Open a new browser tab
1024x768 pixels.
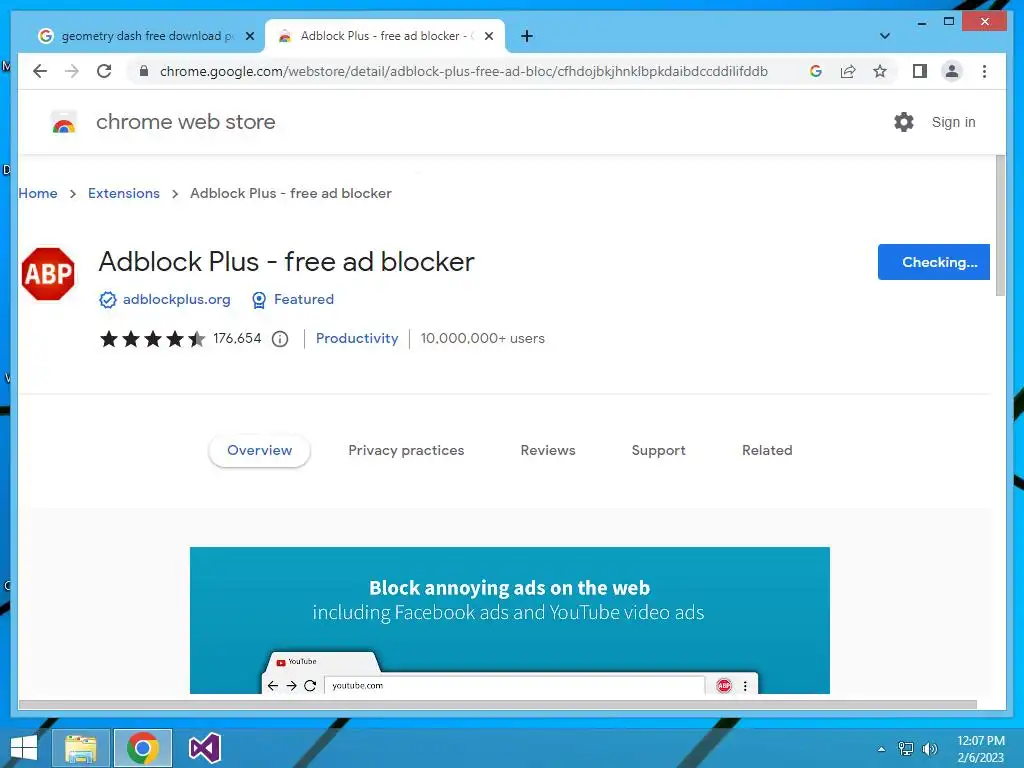point(527,36)
